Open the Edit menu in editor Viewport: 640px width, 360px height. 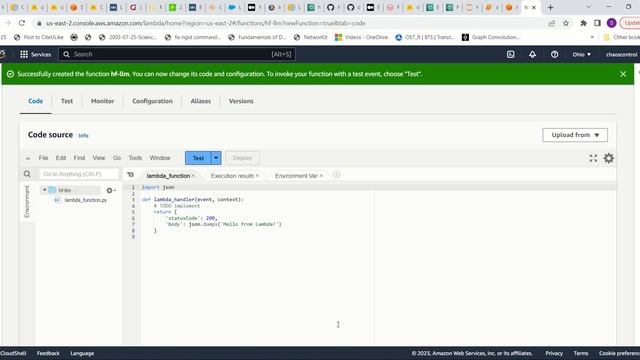pyautogui.click(x=61, y=158)
